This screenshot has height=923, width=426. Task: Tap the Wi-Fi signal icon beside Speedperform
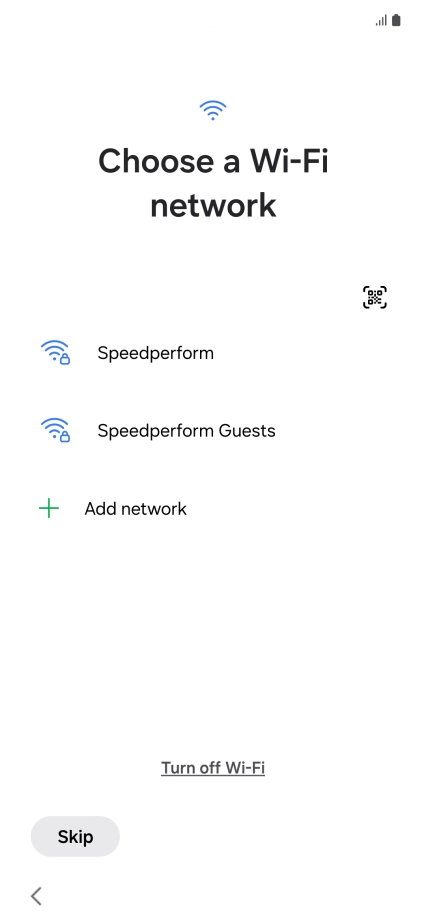pyautogui.click(x=55, y=352)
